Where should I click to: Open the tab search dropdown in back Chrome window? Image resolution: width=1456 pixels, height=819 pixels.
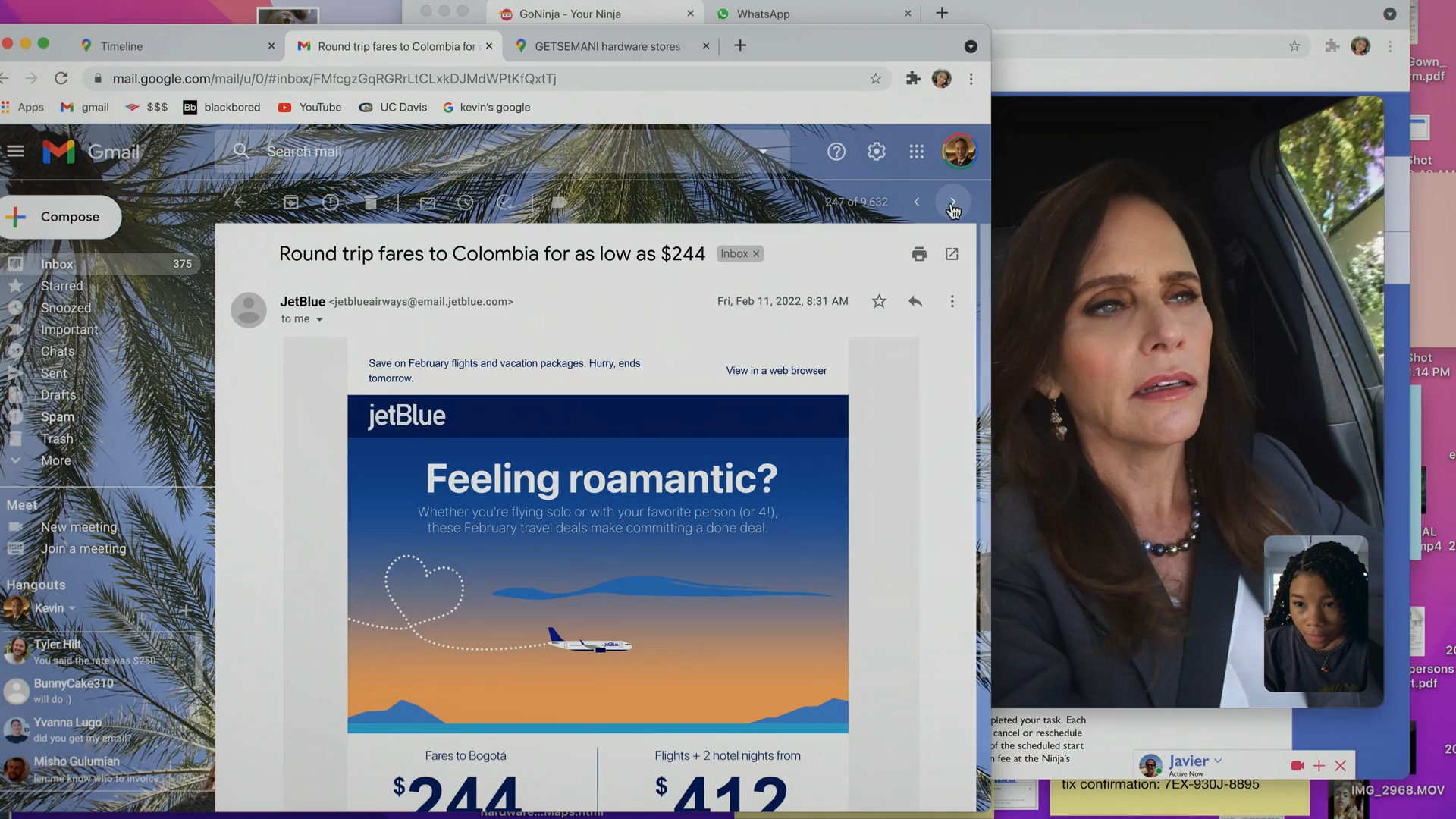click(1389, 14)
